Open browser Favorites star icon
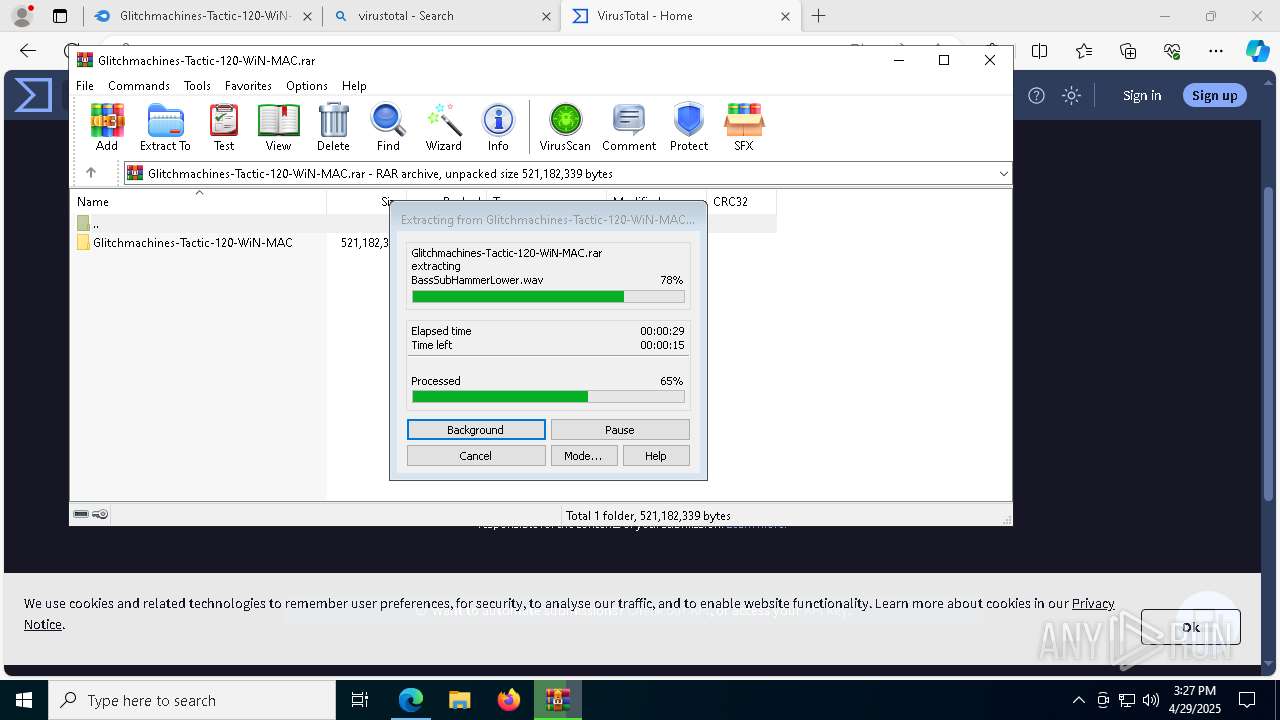This screenshot has height=720, width=1280. click(x=1084, y=51)
